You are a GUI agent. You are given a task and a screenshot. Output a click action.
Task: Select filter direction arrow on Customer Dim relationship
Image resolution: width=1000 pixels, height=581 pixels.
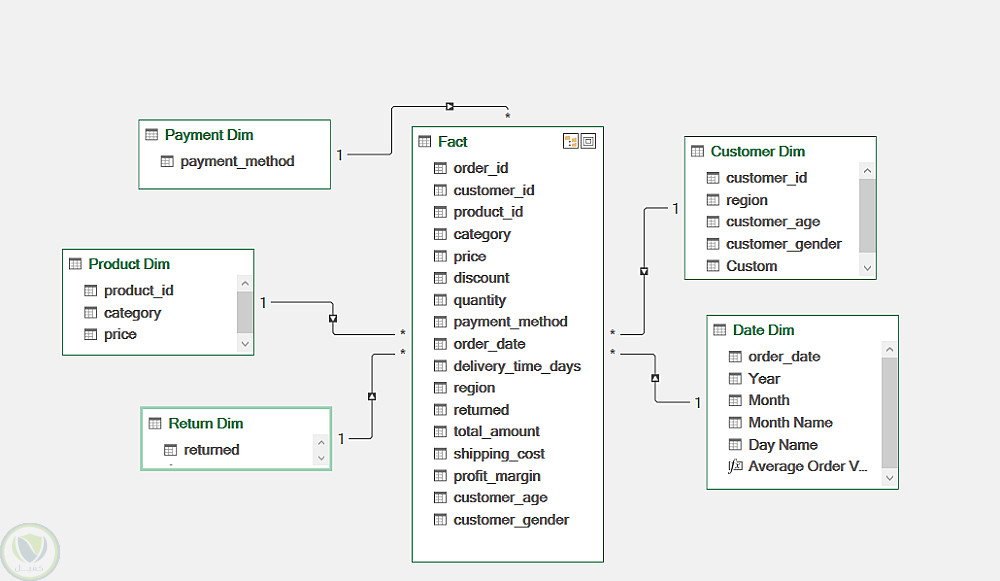pyautogui.click(x=644, y=272)
